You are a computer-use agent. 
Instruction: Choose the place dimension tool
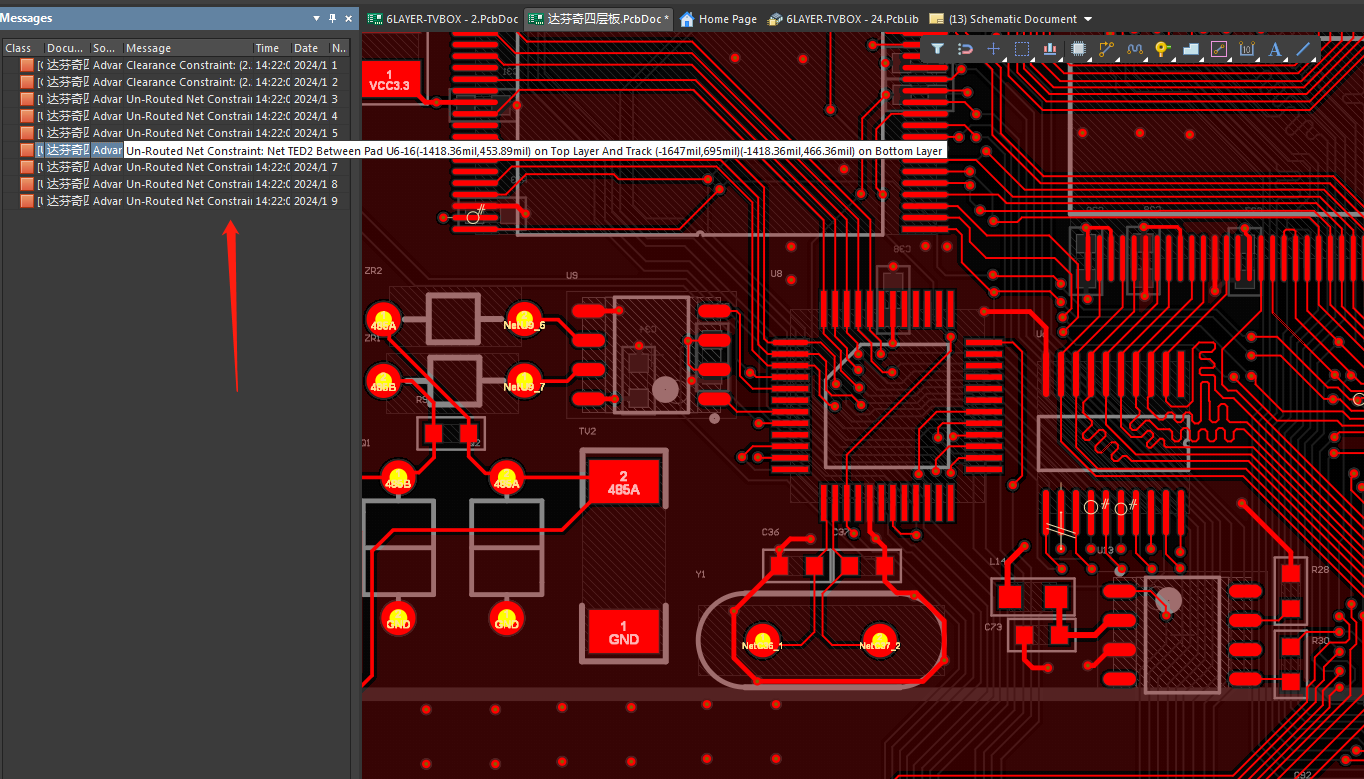1246,48
